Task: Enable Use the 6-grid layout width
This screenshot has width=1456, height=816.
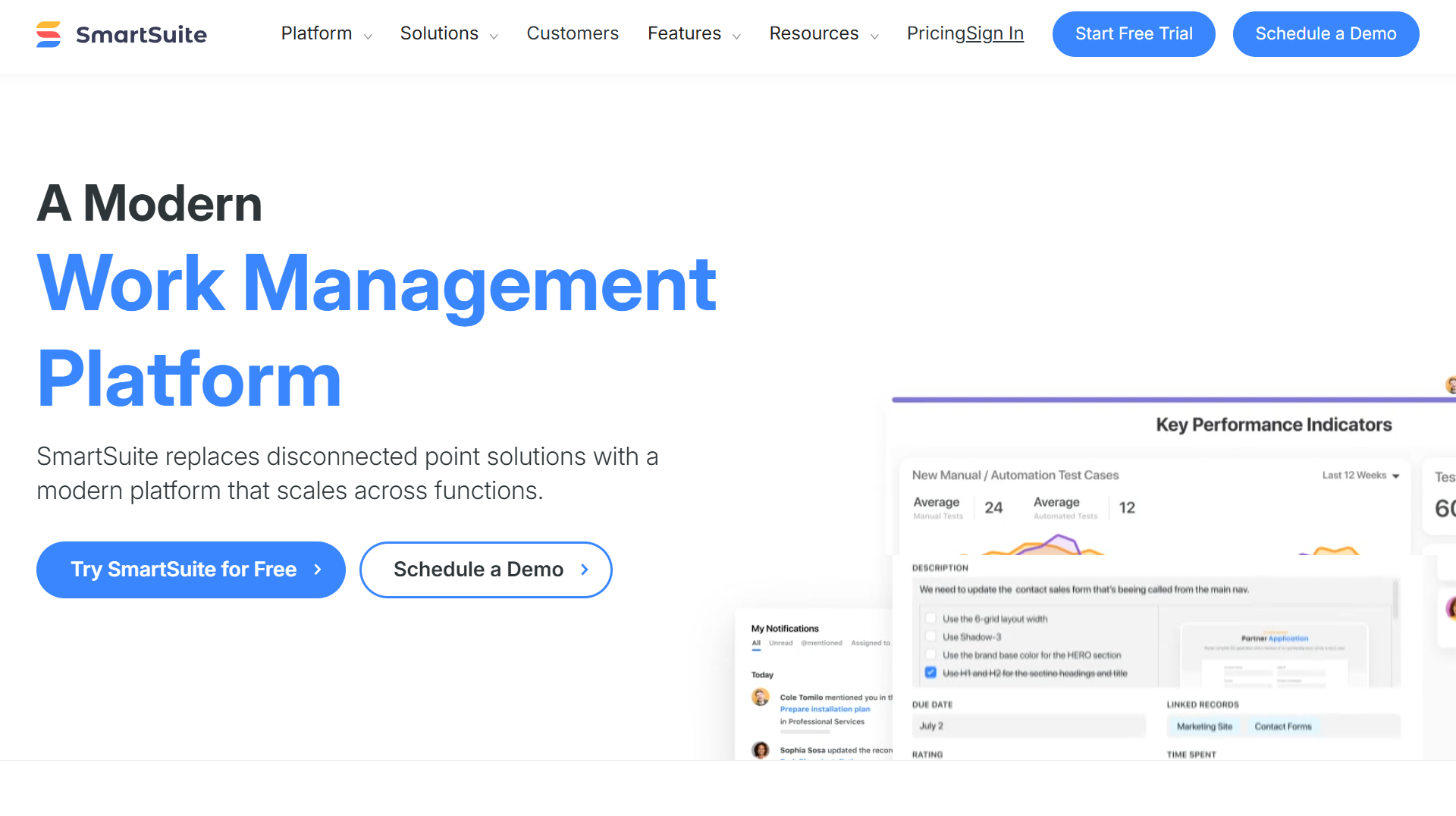Action: pyautogui.click(x=930, y=618)
